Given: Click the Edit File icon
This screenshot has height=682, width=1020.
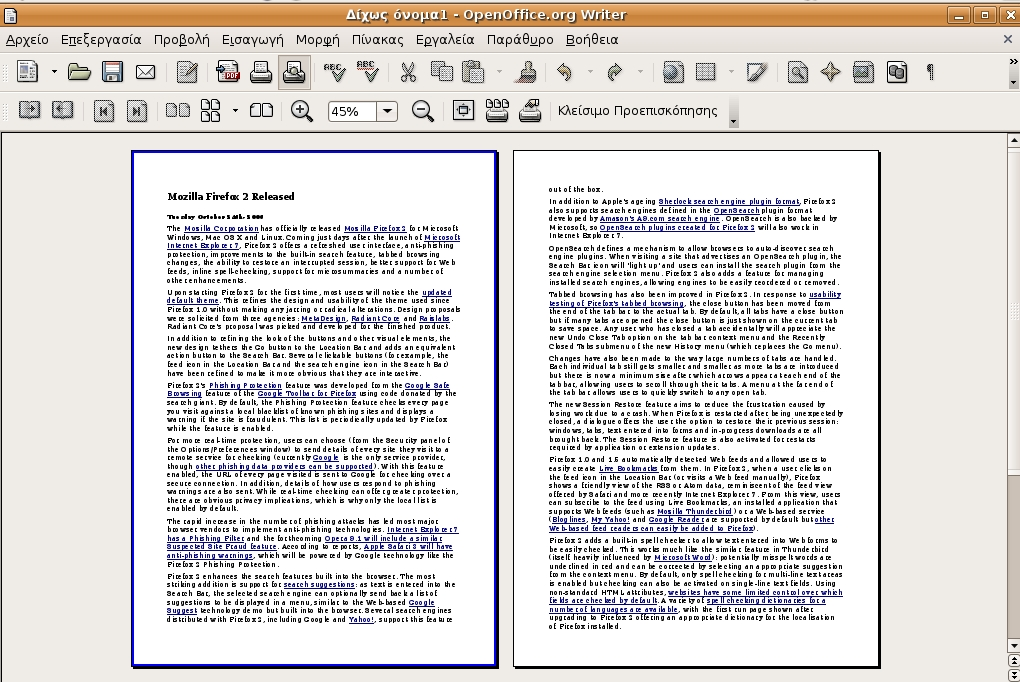Looking at the screenshot, I should coord(187,72).
